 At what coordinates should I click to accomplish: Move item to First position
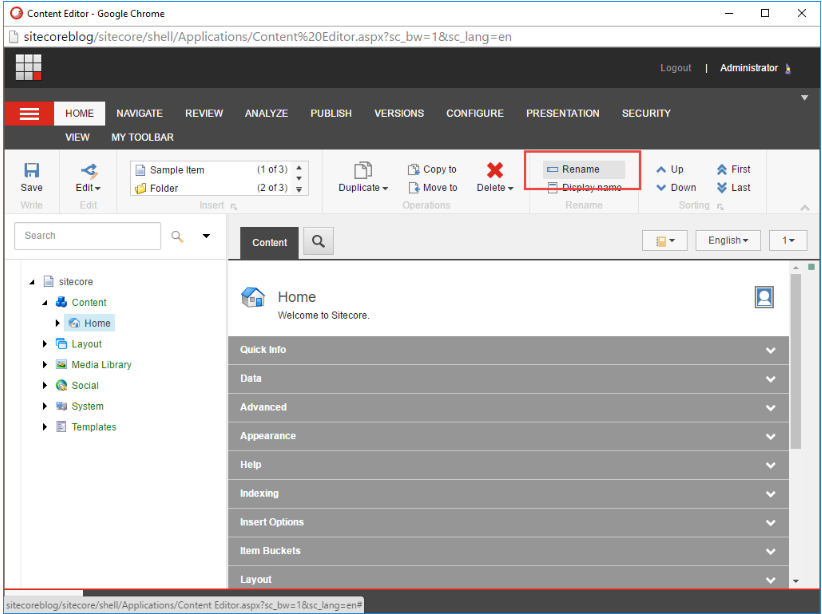coord(733,169)
